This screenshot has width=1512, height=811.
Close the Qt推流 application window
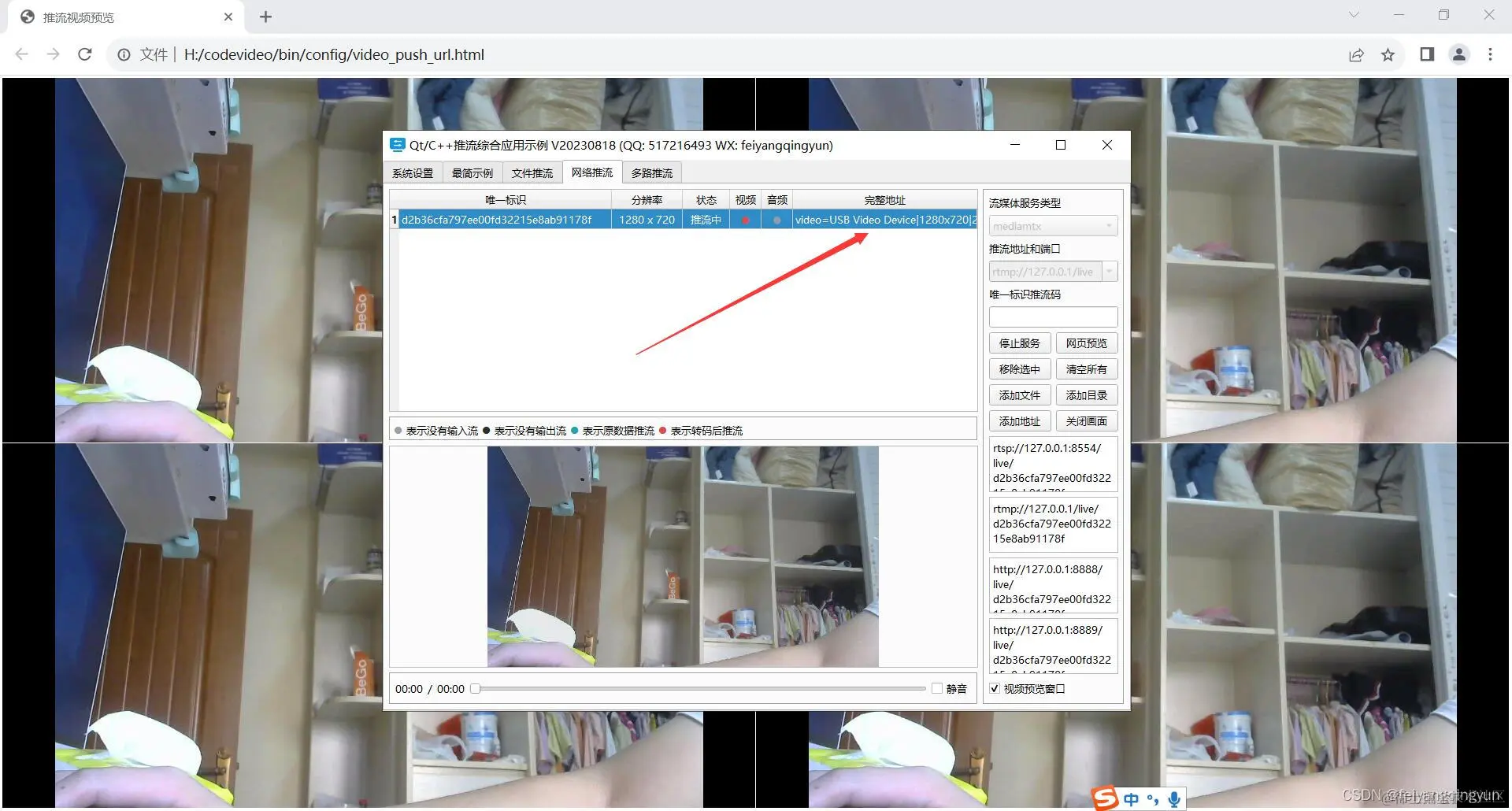coord(1107,145)
